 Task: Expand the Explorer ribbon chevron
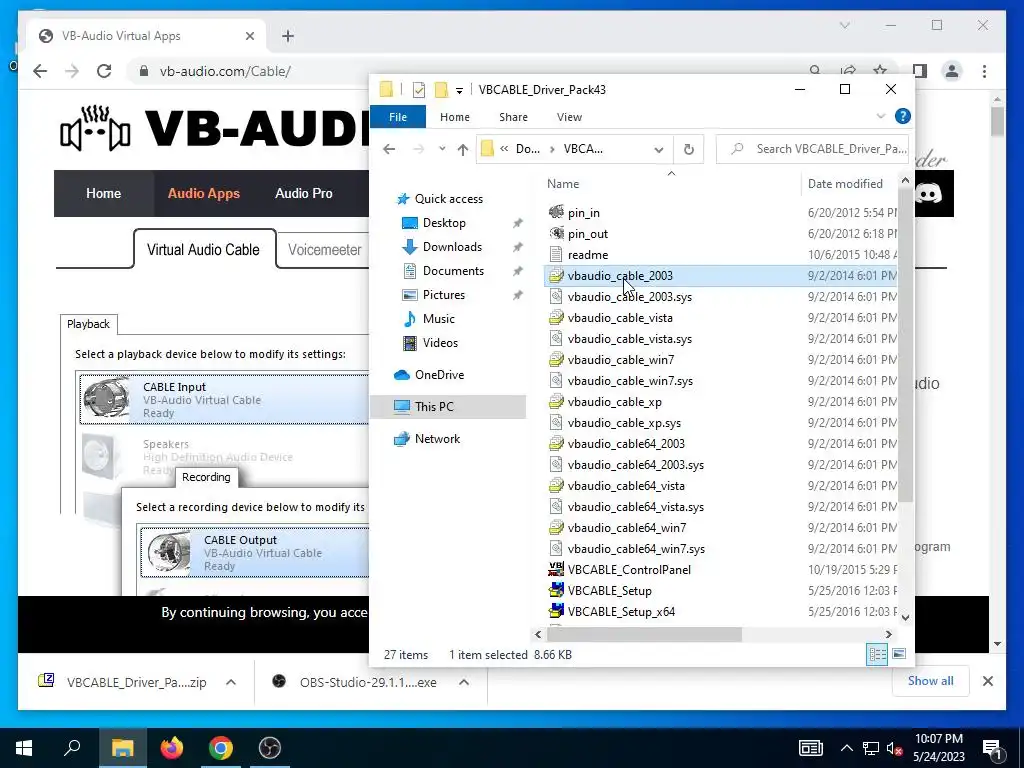(880, 116)
